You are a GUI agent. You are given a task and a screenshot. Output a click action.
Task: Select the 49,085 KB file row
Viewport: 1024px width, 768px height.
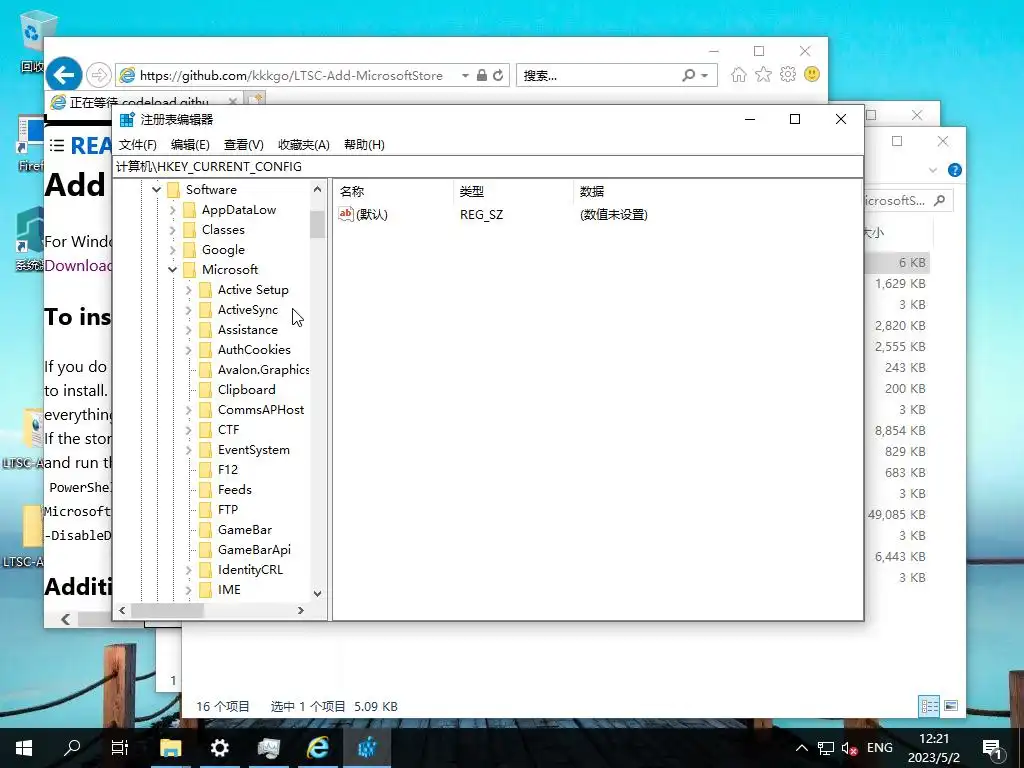897,515
